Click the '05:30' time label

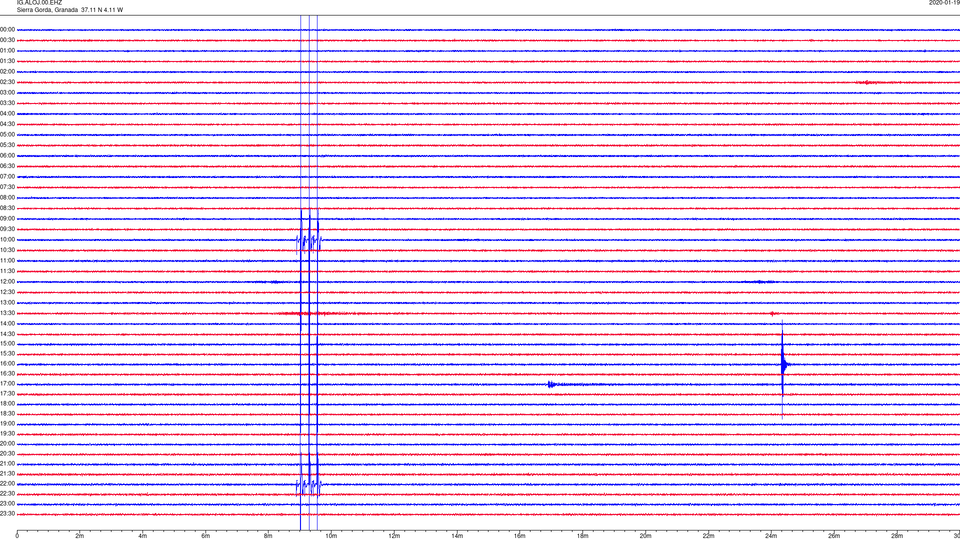[7, 145]
